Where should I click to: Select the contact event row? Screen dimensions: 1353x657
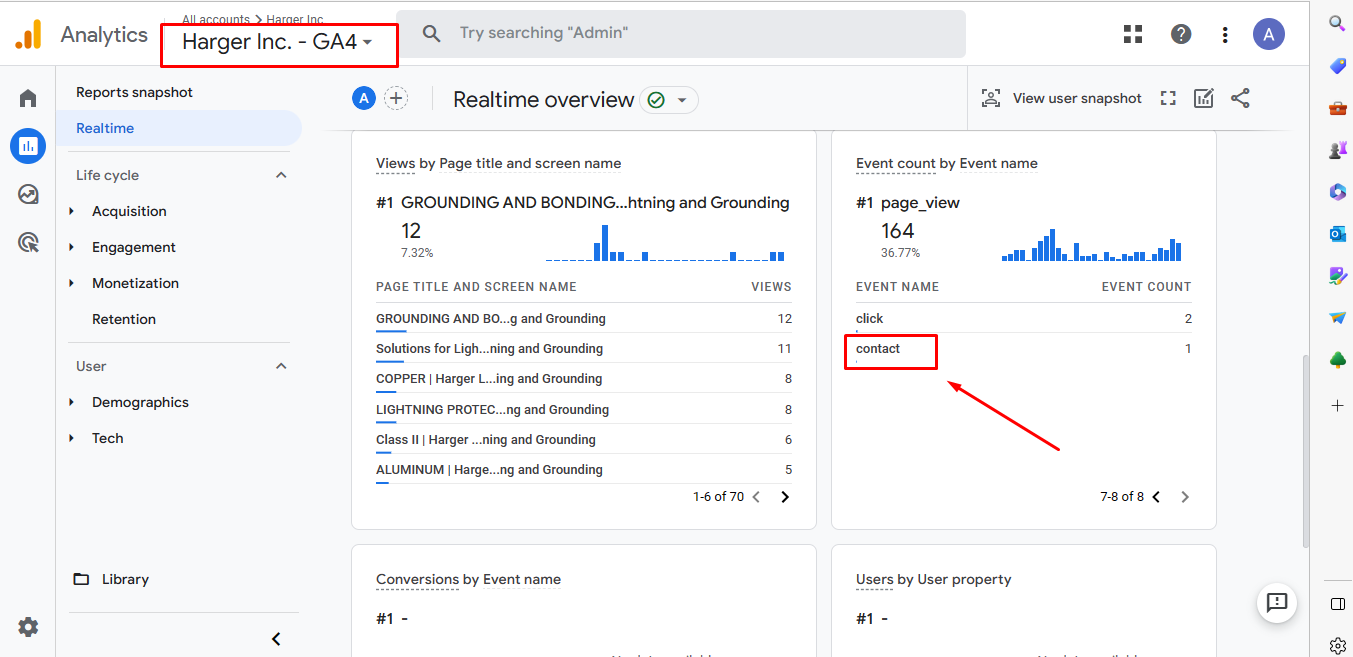tap(1024, 349)
